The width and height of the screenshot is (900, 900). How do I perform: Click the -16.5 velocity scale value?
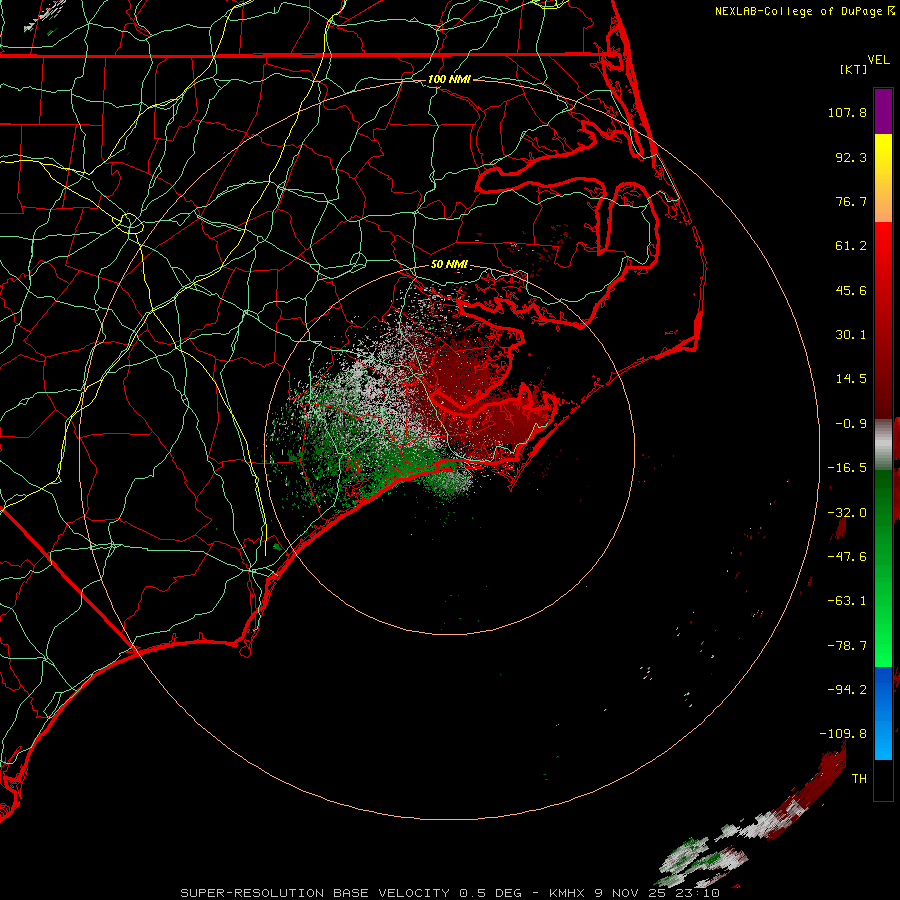pyautogui.click(x=847, y=468)
